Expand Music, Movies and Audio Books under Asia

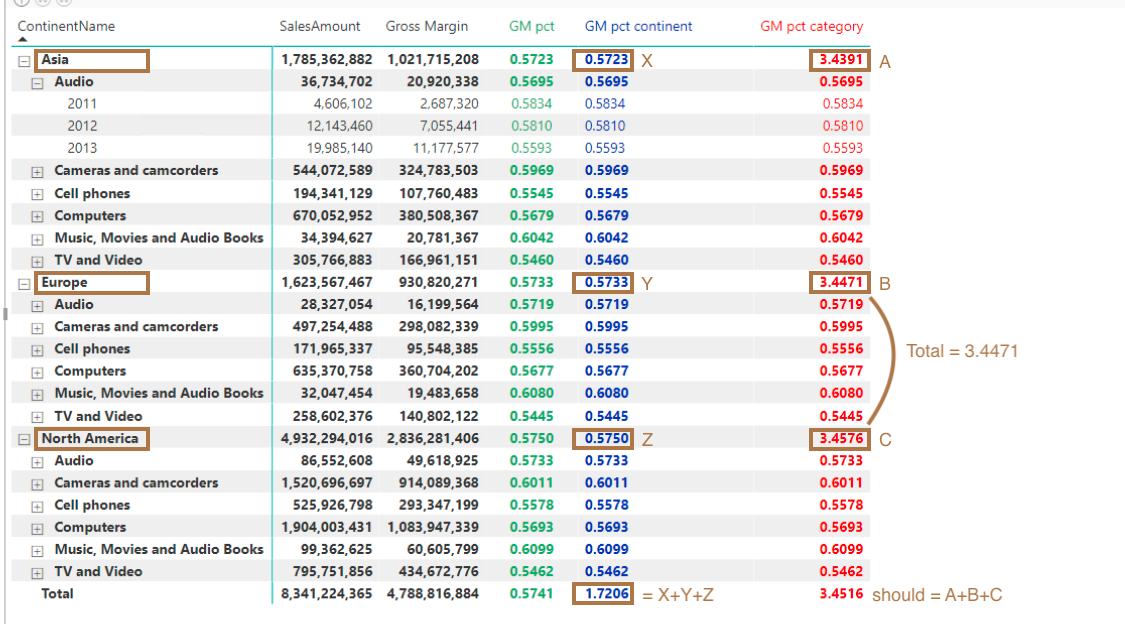coord(37,239)
